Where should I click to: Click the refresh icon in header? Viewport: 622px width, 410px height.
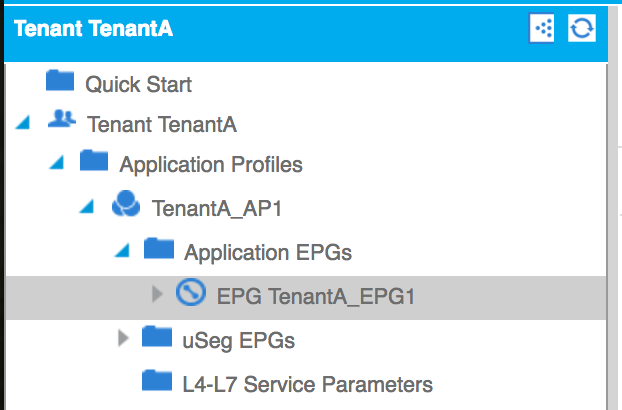click(x=582, y=28)
